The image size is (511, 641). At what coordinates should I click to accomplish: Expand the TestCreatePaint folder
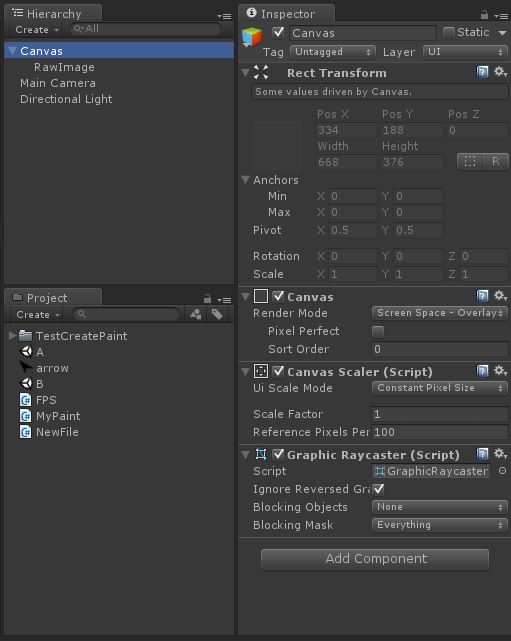tap(12, 336)
